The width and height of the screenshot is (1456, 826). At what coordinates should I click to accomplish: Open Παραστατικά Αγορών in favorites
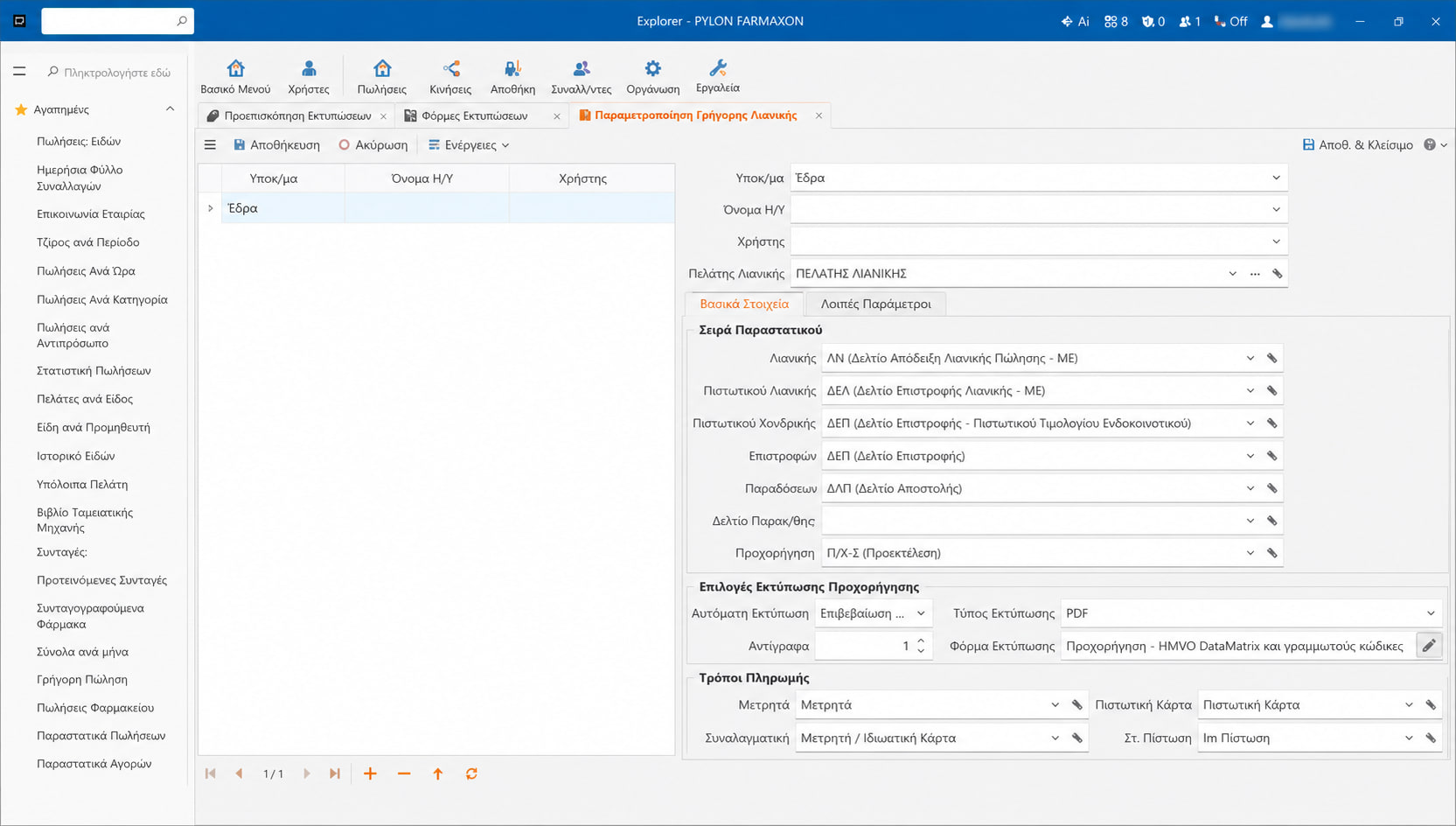pyautogui.click(x=94, y=764)
